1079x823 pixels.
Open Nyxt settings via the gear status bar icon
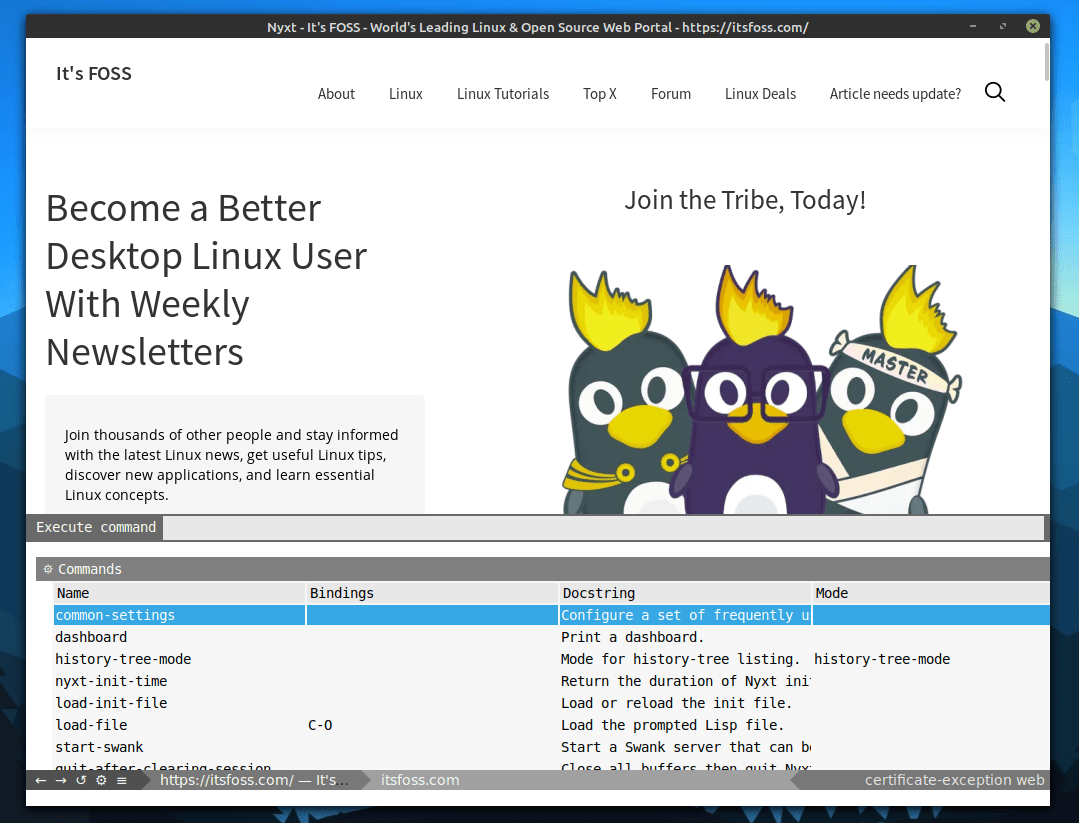[100, 780]
